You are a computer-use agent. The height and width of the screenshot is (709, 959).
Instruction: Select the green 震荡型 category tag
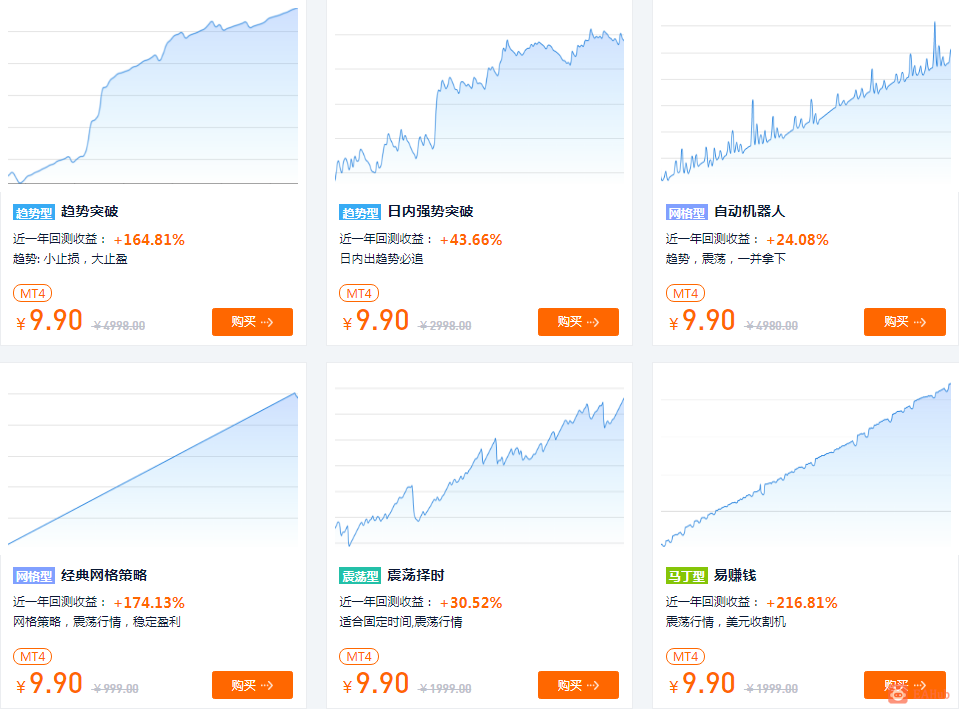click(x=360, y=576)
